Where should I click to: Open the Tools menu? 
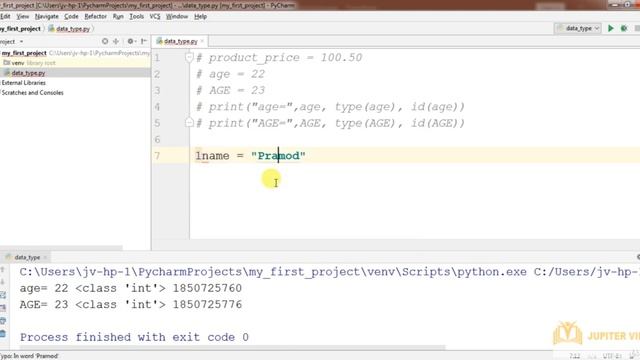click(136, 16)
